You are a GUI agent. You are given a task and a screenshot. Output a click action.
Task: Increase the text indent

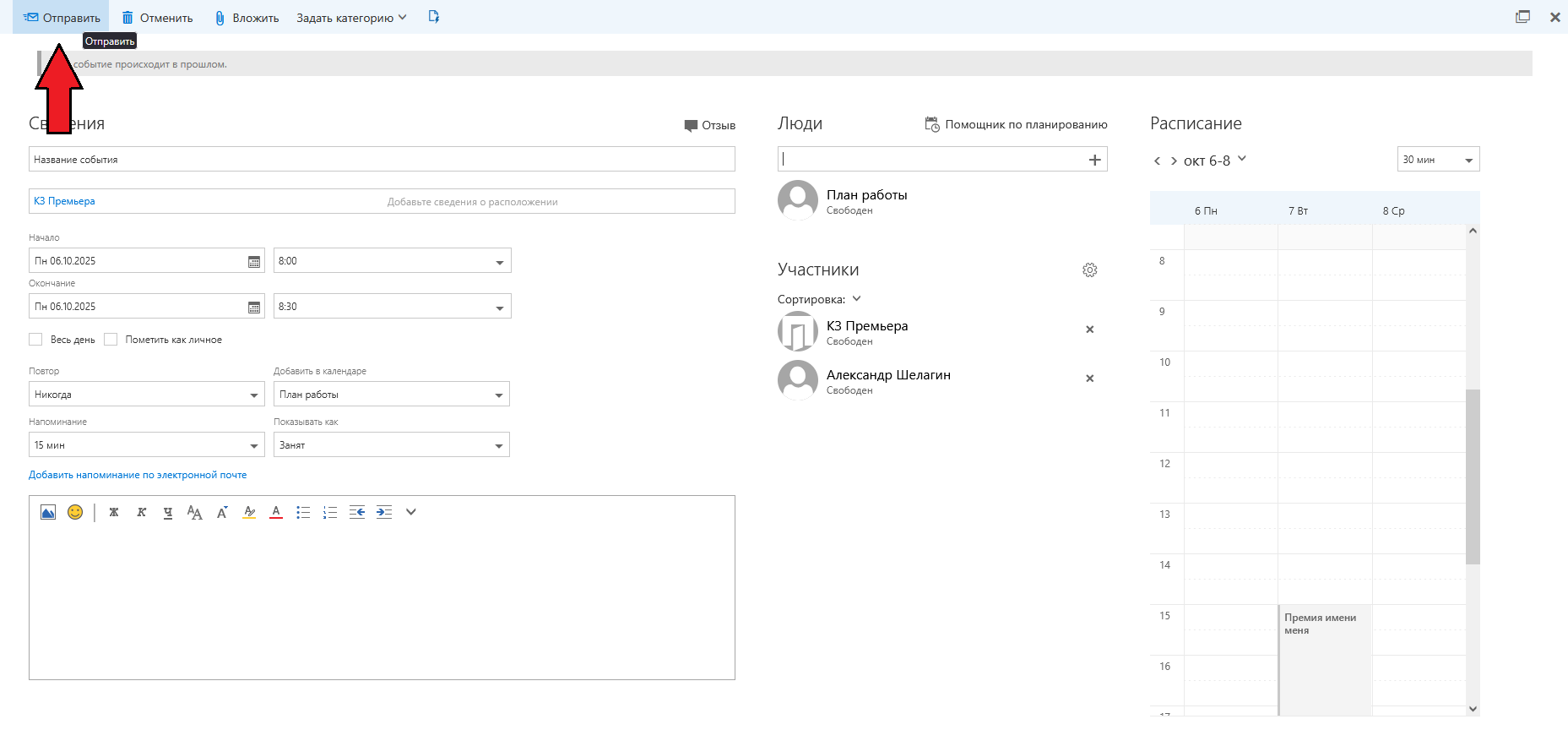coord(384,512)
